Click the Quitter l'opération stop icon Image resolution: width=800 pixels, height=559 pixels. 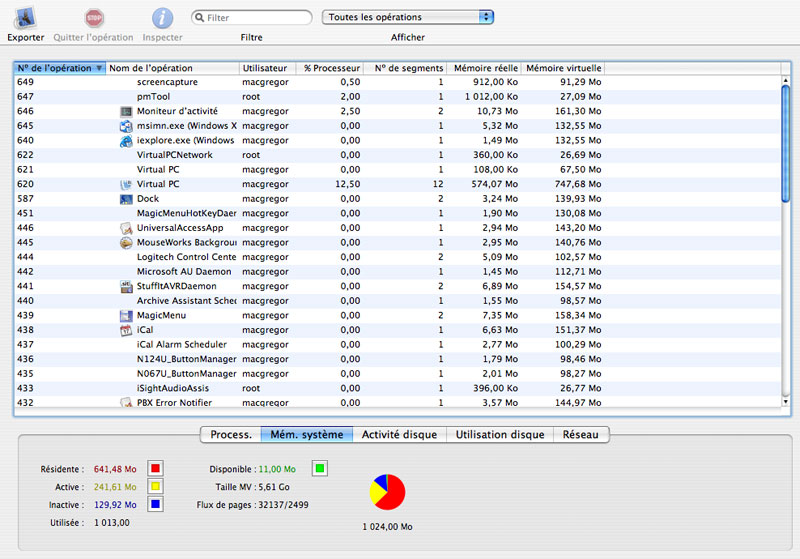tap(94, 18)
